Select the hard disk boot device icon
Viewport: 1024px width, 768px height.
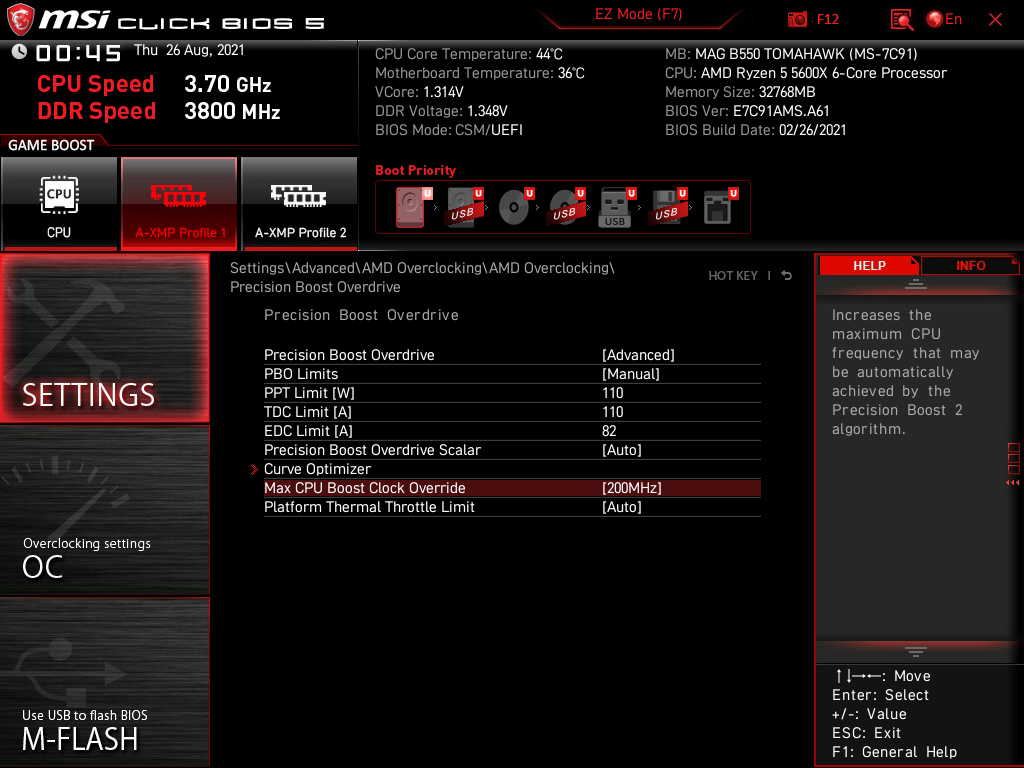click(413, 207)
